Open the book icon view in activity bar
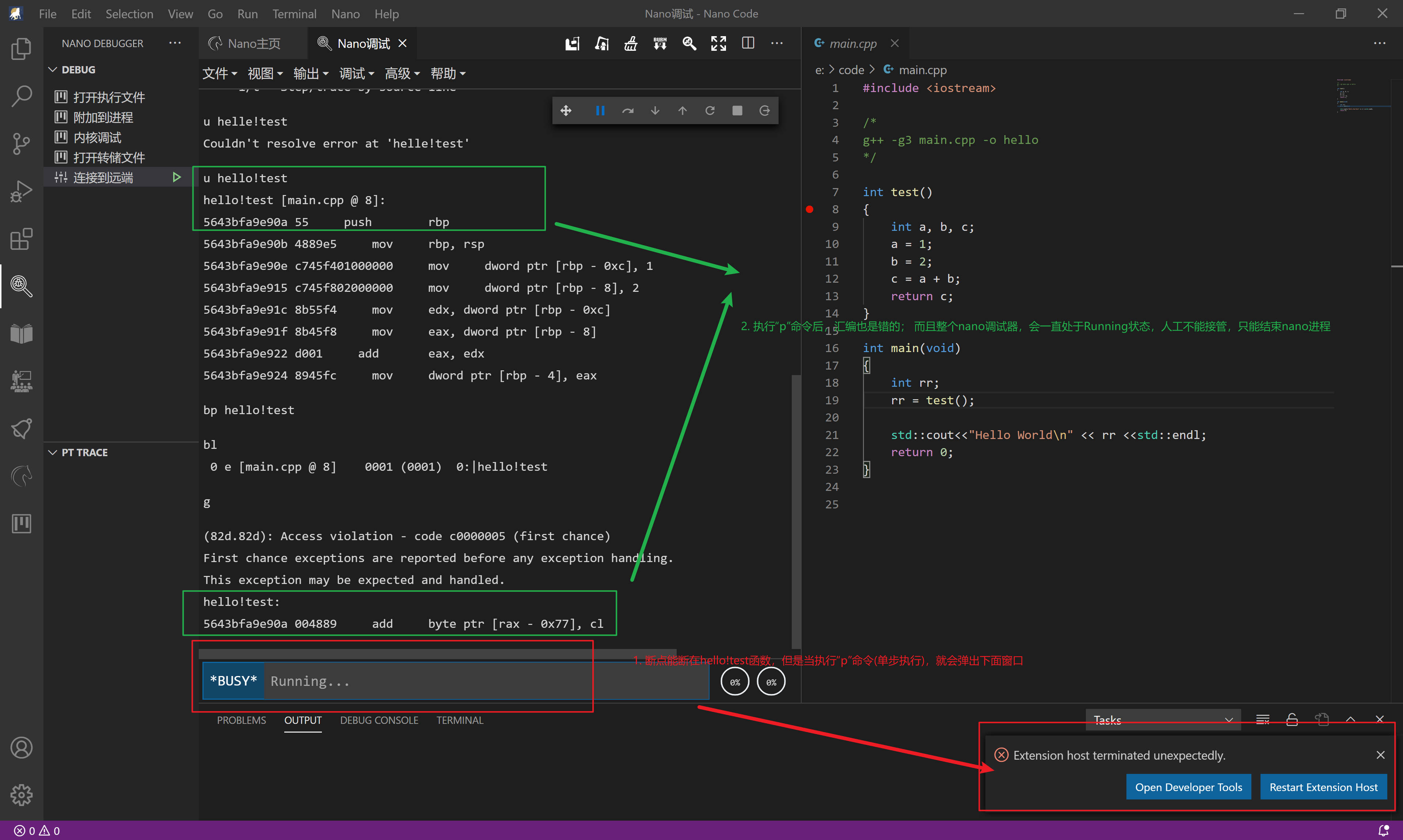Image resolution: width=1403 pixels, height=840 pixels. point(22,334)
